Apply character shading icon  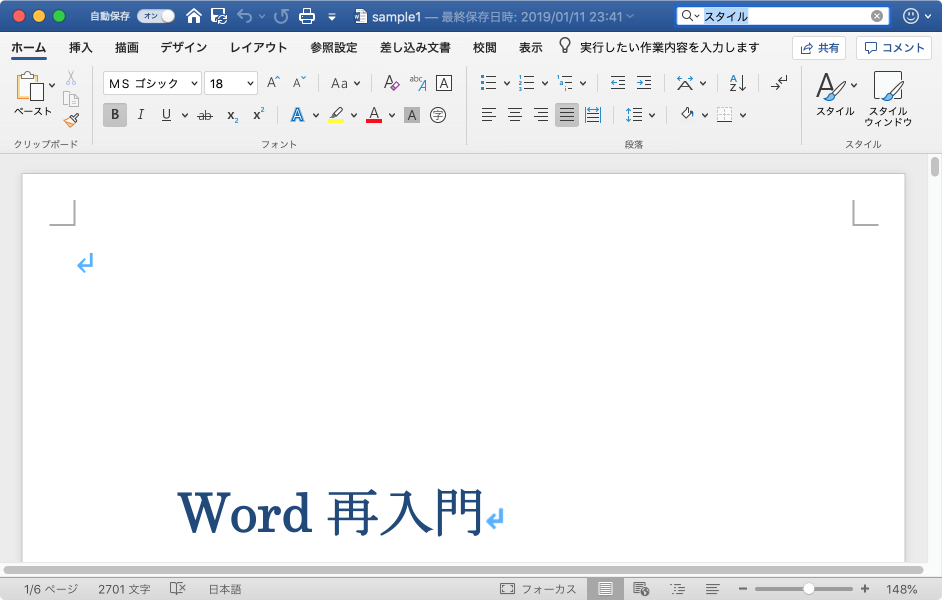coord(412,115)
